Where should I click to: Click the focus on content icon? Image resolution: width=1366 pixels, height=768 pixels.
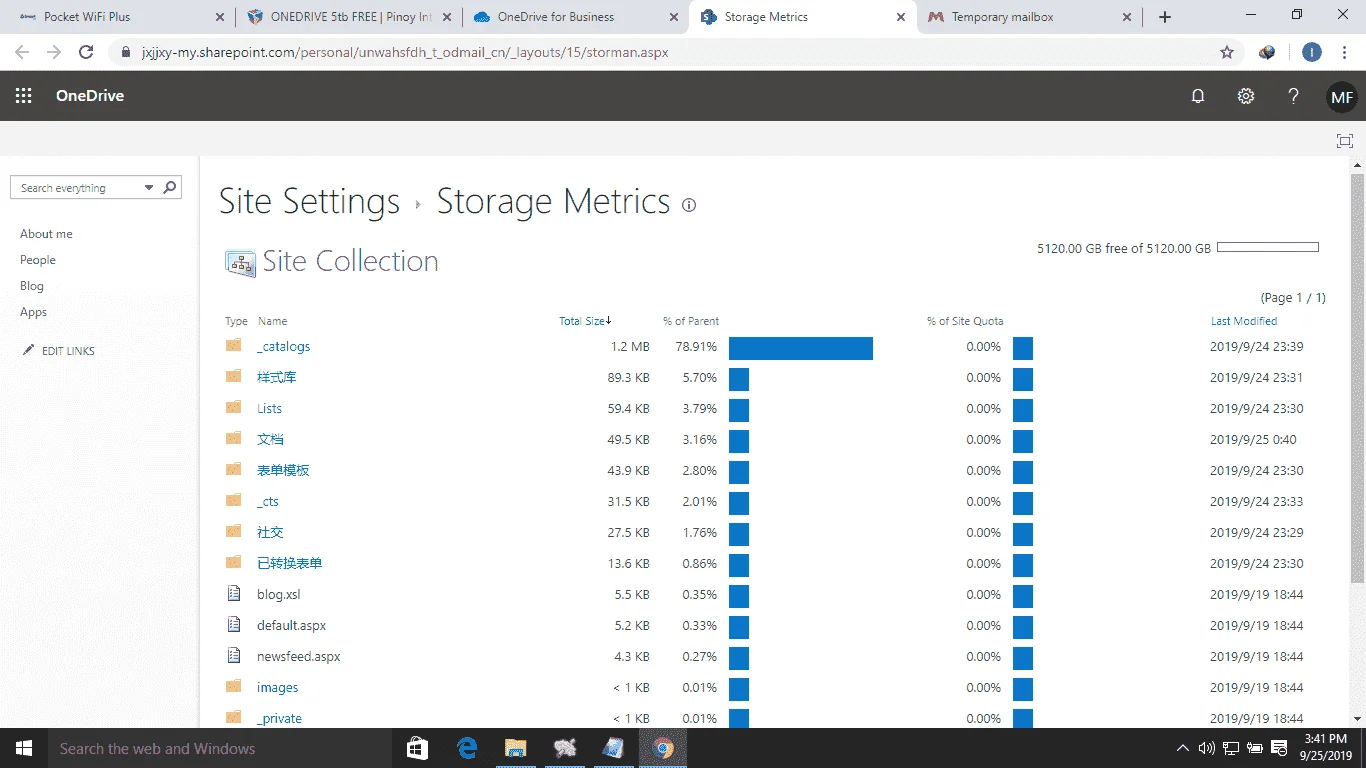[x=1345, y=141]
